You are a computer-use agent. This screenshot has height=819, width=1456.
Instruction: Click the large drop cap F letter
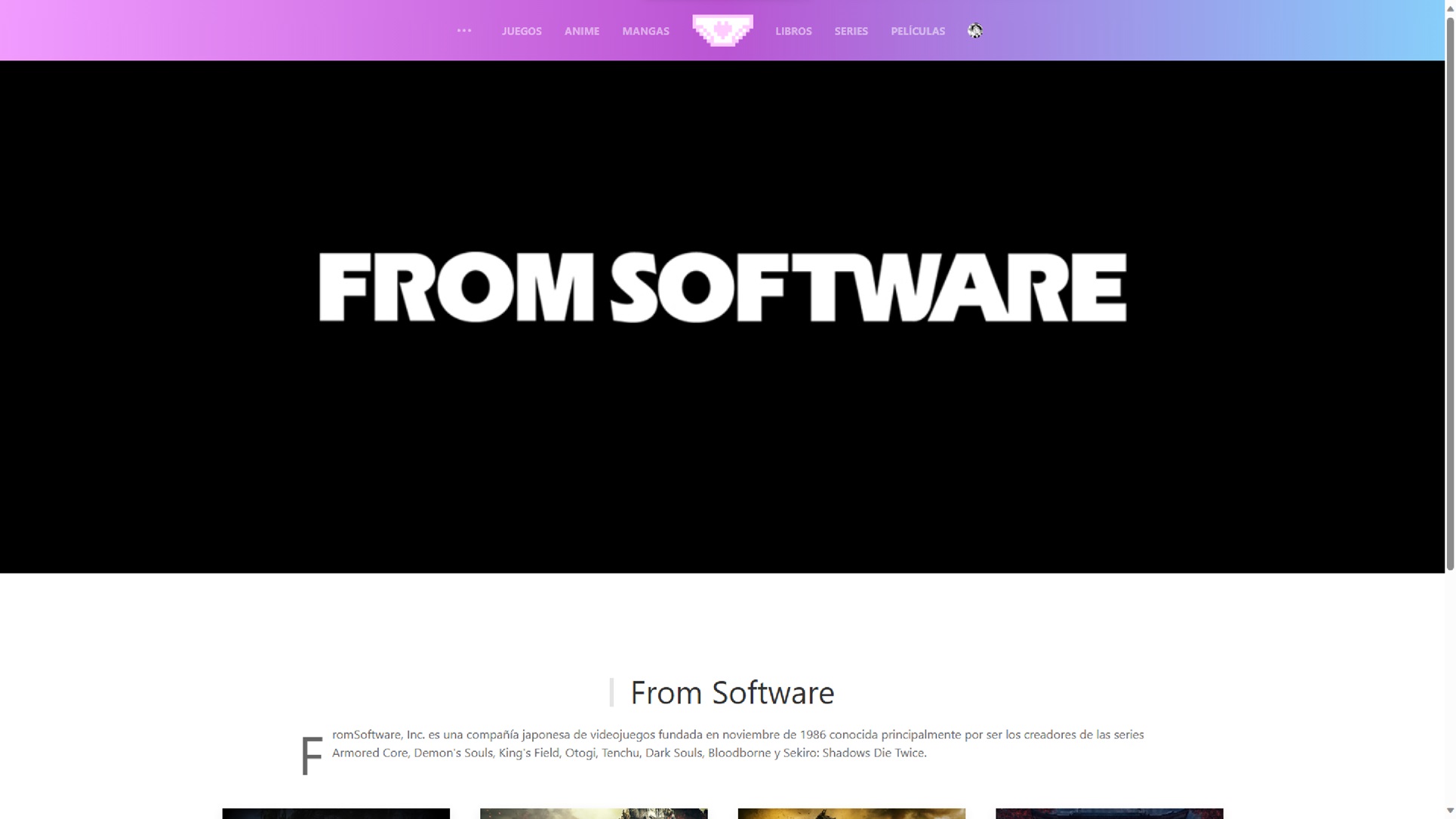coord(311,754)
